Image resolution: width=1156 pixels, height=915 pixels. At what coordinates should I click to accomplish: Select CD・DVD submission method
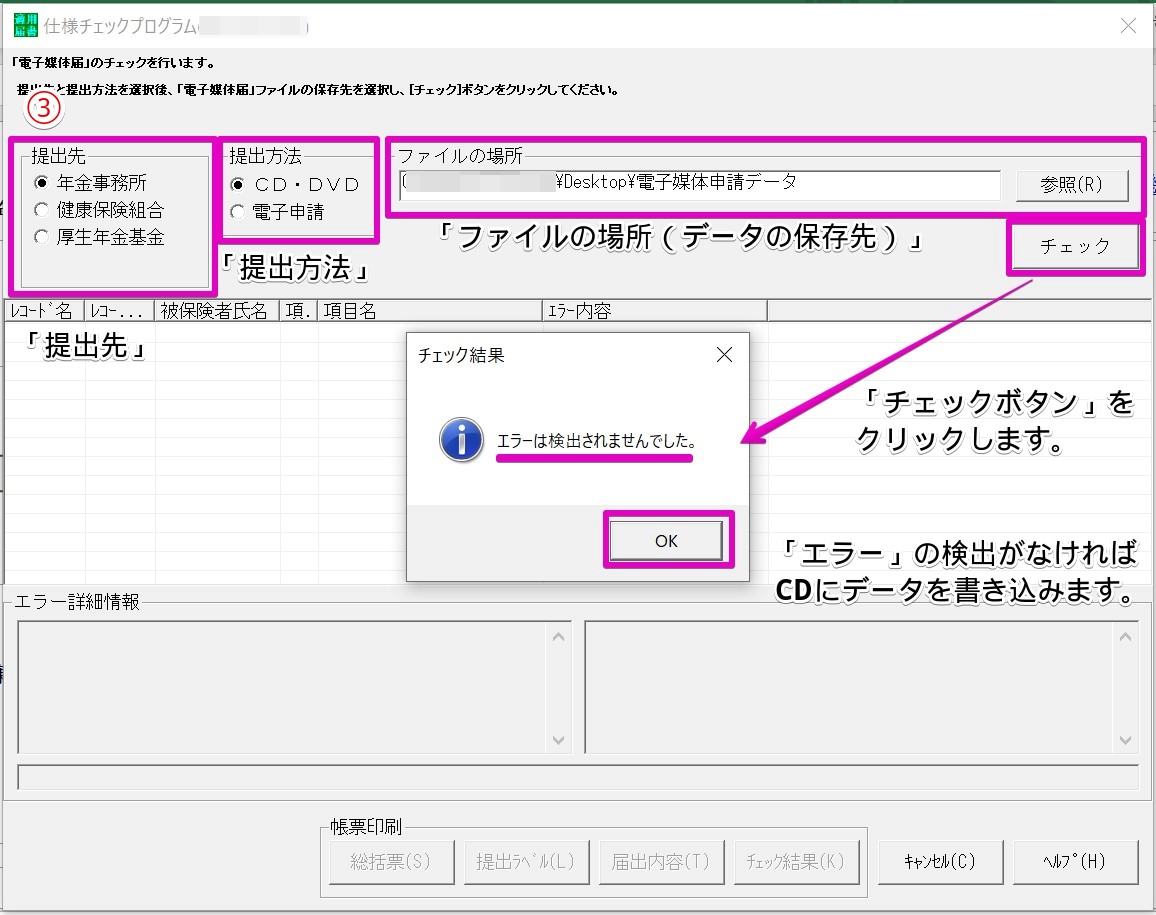coord(237,184)
